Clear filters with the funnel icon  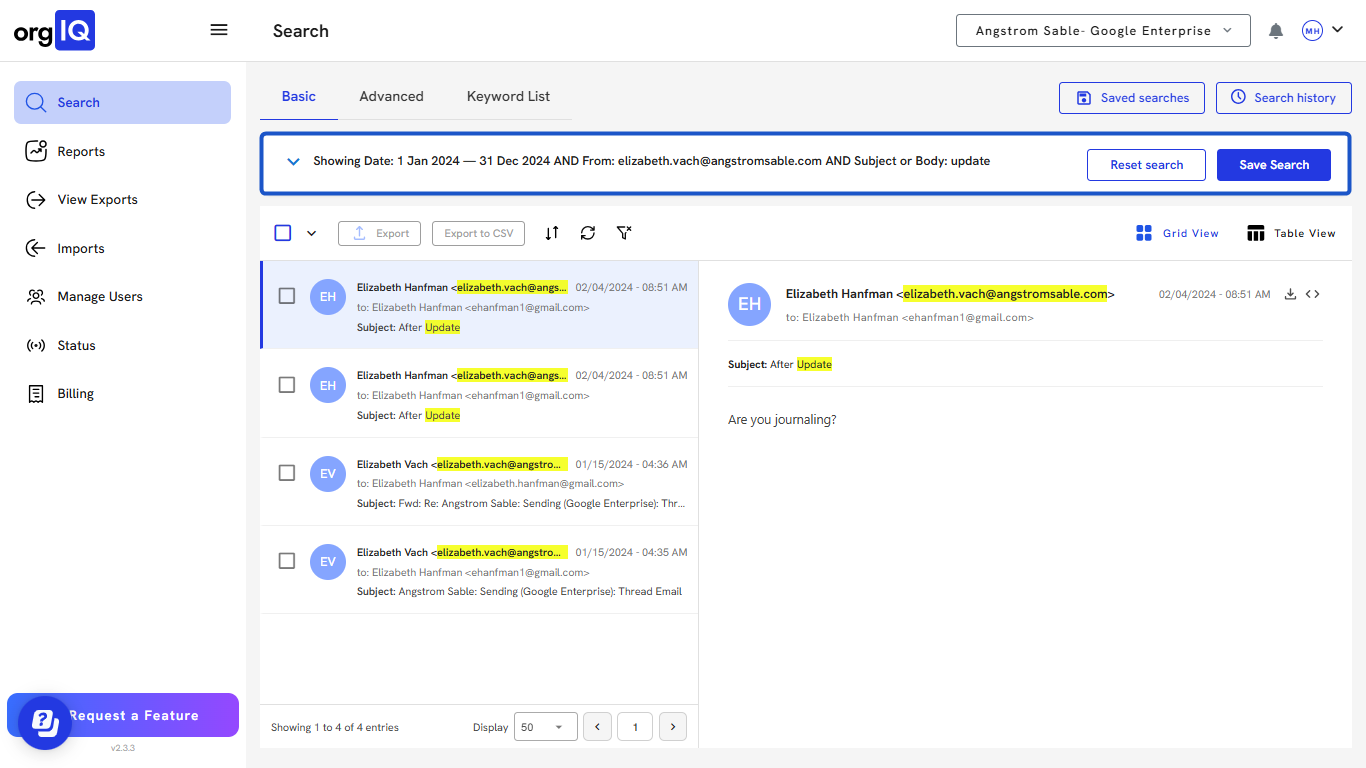coord(624,233)
